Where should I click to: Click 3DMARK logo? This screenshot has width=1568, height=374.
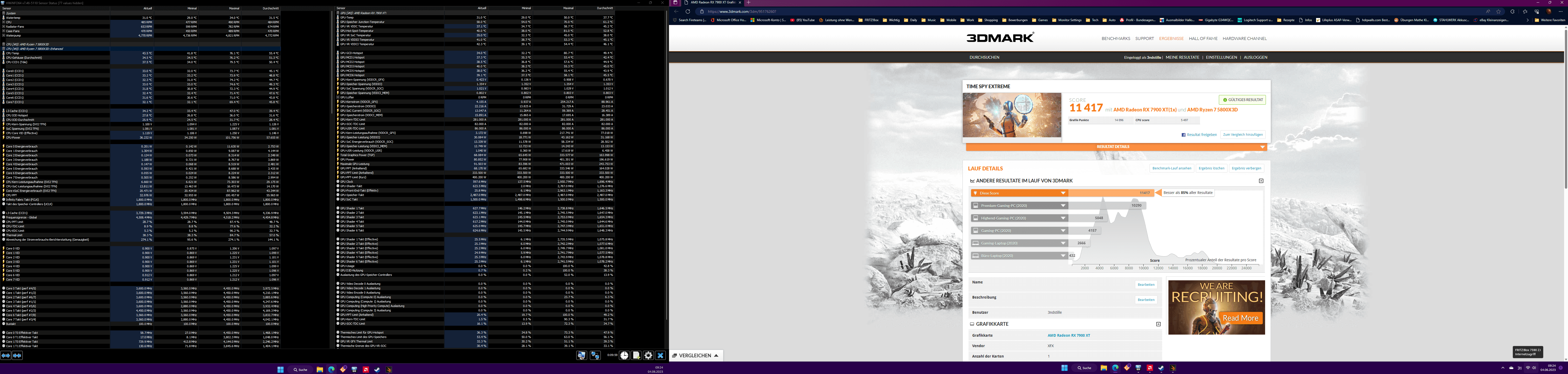1000,38
